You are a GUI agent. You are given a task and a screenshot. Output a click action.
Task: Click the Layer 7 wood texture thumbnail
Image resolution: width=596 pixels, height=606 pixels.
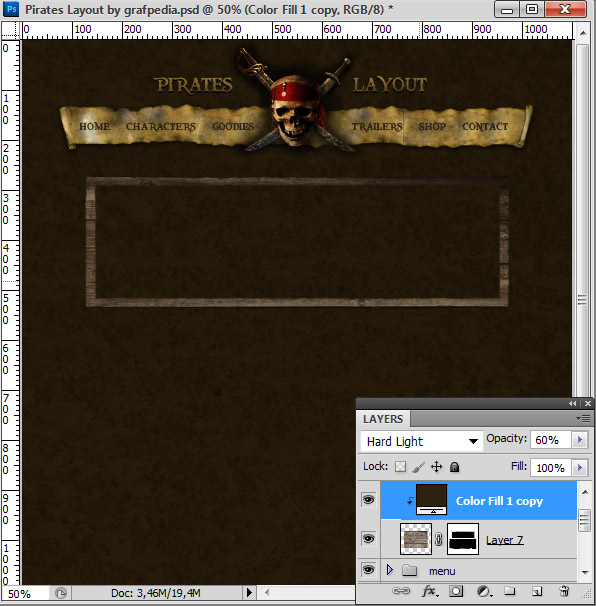pyautogui.click(x=416, y=539)
